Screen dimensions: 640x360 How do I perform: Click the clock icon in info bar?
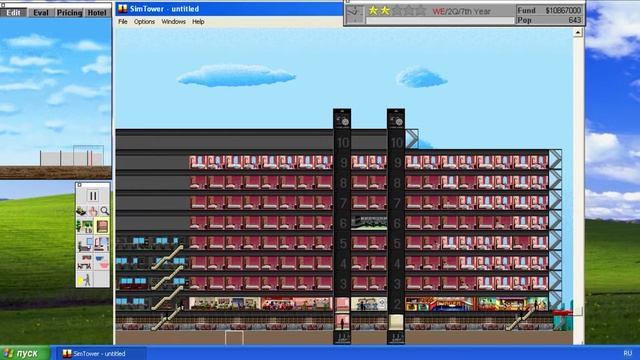[355, 14]
